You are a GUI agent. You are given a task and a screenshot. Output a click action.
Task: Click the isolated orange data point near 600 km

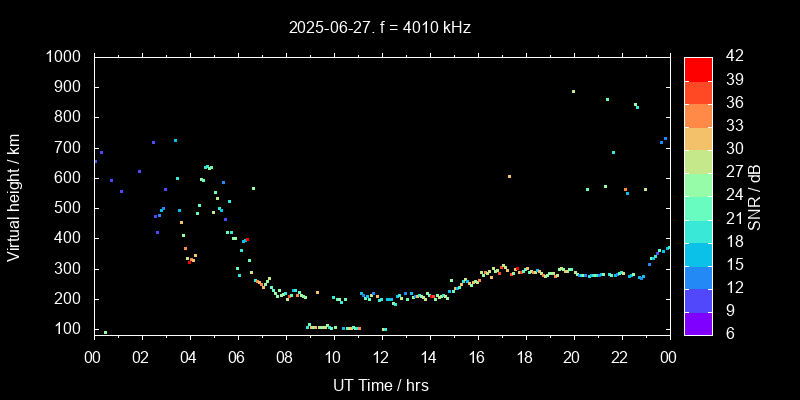point(509,176)
